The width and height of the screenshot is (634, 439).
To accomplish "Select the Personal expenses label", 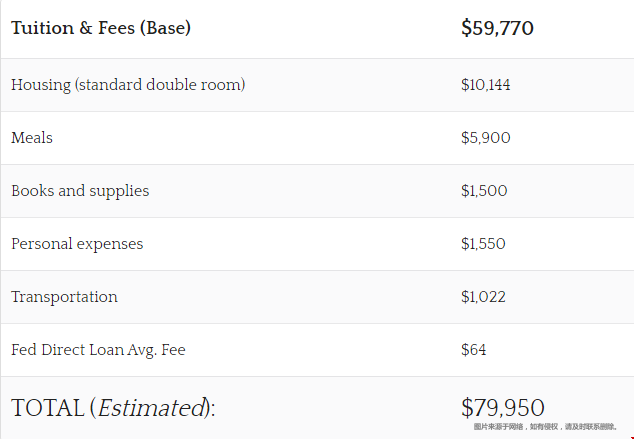I will pyautogui.click(x=77, y=244).
